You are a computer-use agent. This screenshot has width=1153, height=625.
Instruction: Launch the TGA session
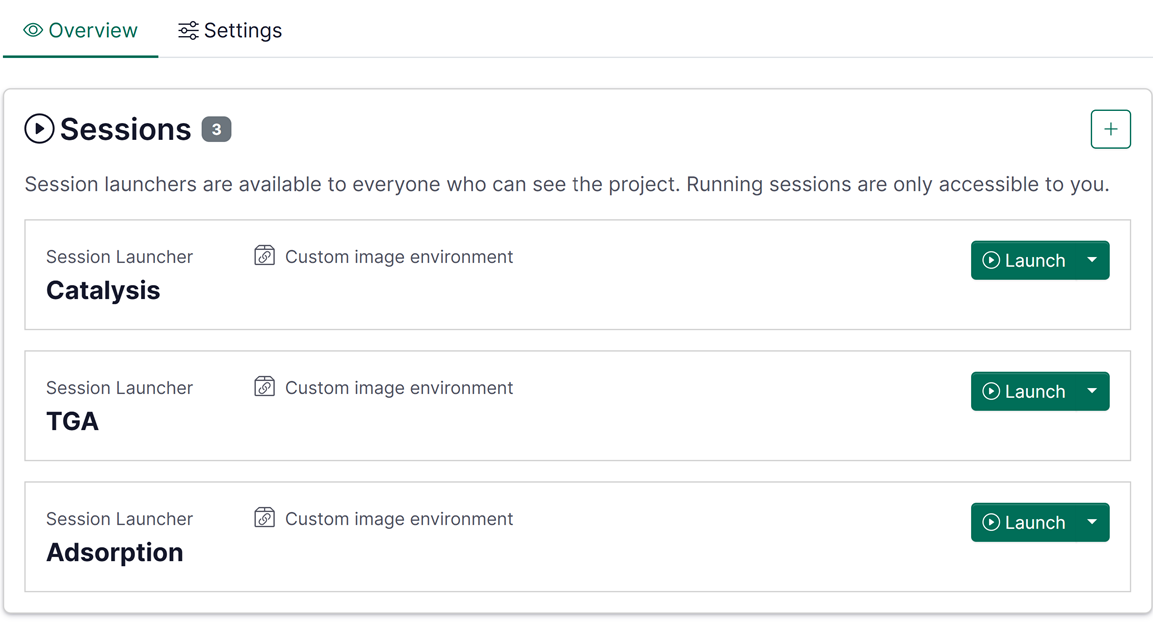pos(1024,391)
